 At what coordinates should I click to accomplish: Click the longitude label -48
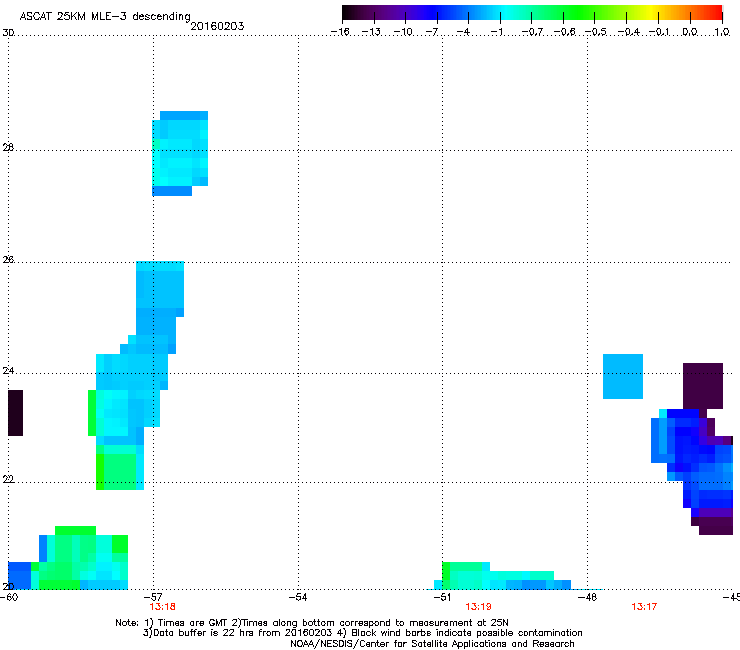click(588, 597)
